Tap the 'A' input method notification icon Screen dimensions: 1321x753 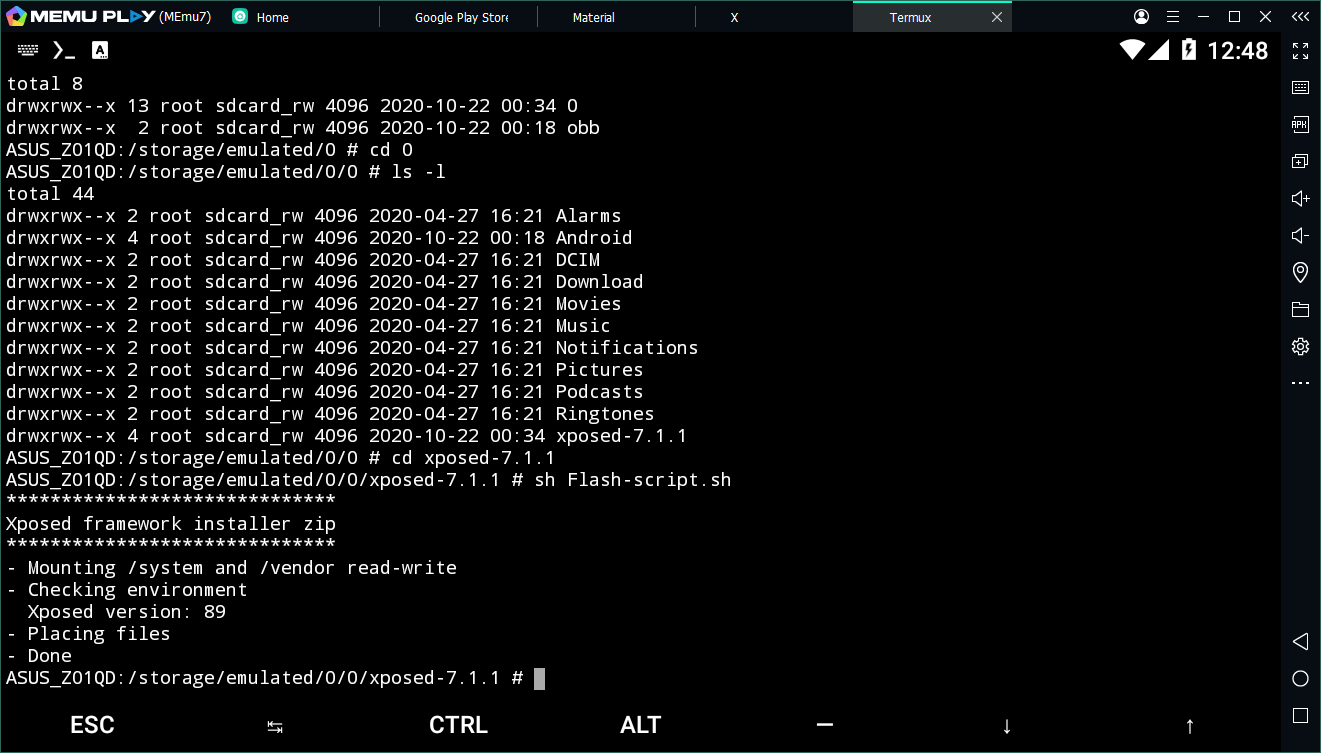pos(99,50)
